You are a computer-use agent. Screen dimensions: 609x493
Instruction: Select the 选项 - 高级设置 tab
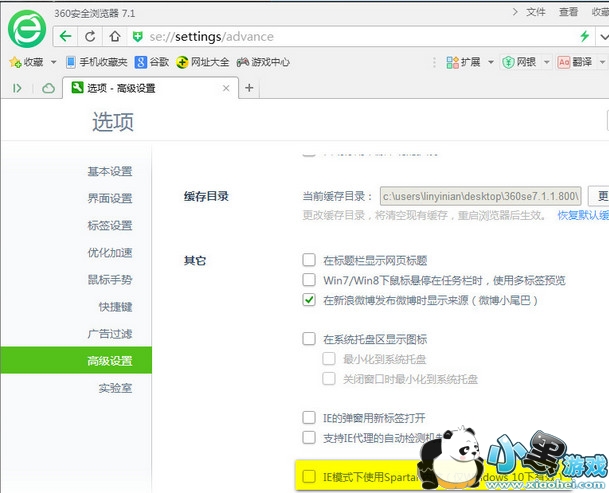click(x=150, y=88)
